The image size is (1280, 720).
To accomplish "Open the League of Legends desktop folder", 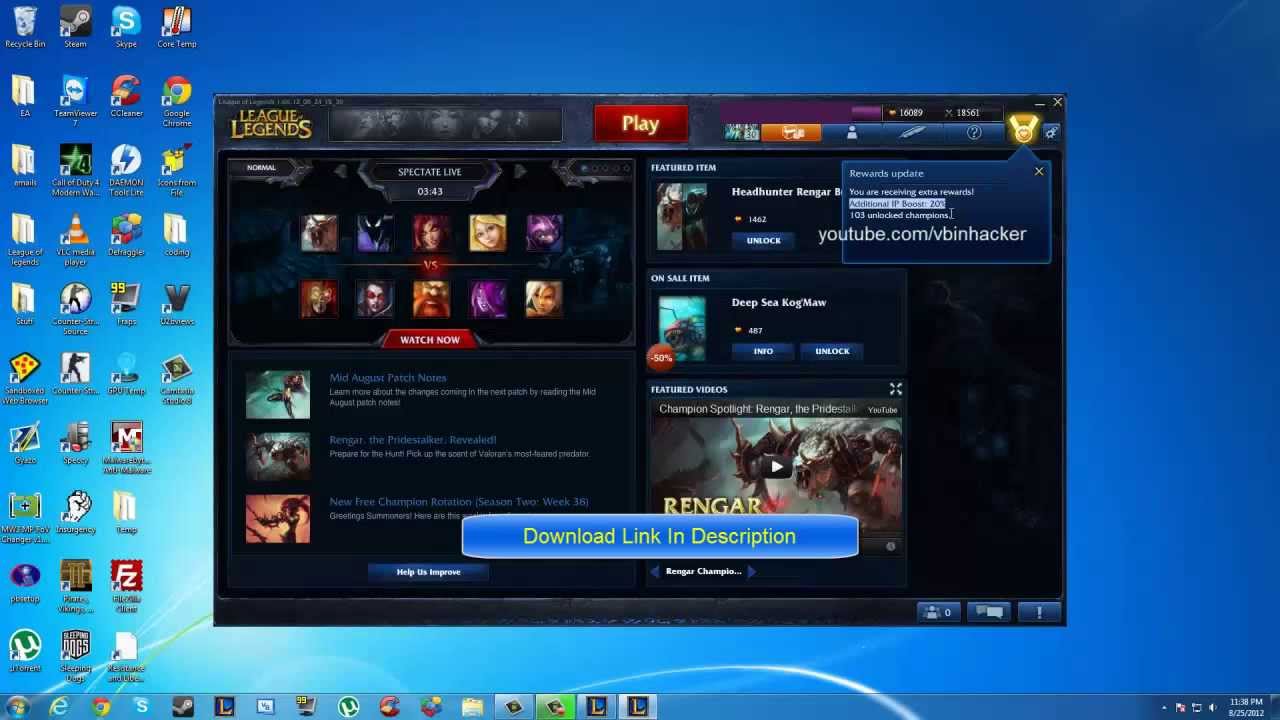I will pos(25,239).
